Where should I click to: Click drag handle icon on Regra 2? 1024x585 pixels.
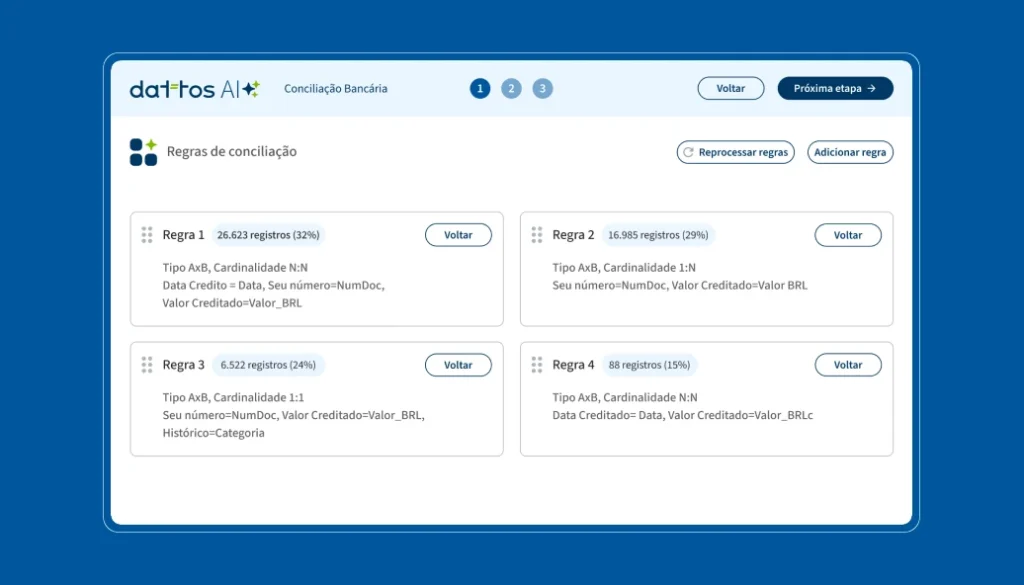(537, 235)
